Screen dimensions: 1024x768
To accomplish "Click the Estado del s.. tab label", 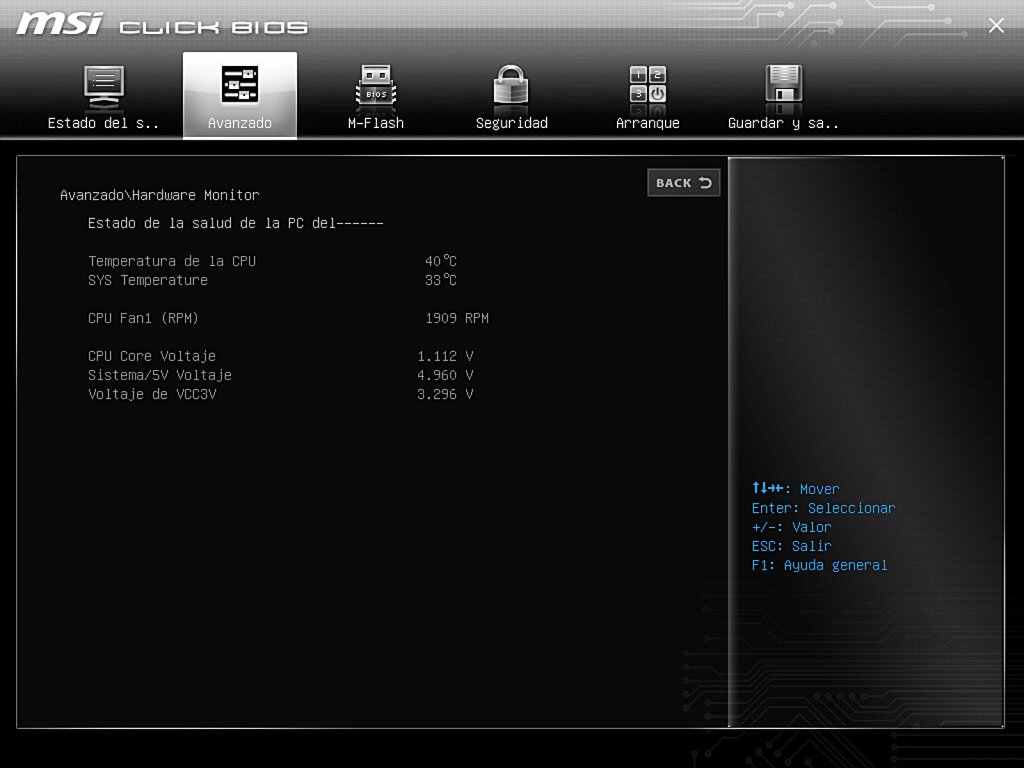I will 103,123.
